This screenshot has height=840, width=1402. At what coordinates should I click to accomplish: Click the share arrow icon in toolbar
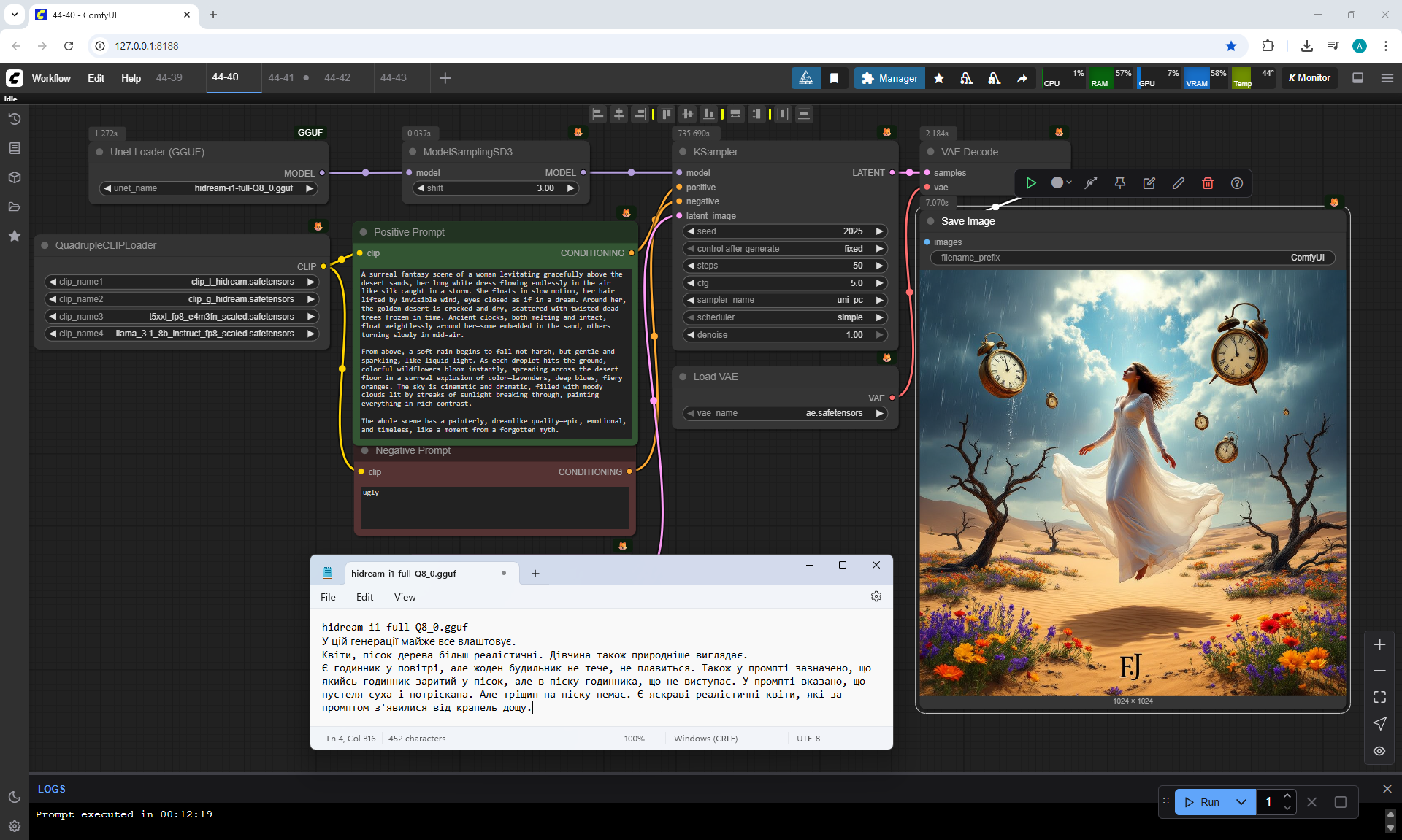(1022, 78)
